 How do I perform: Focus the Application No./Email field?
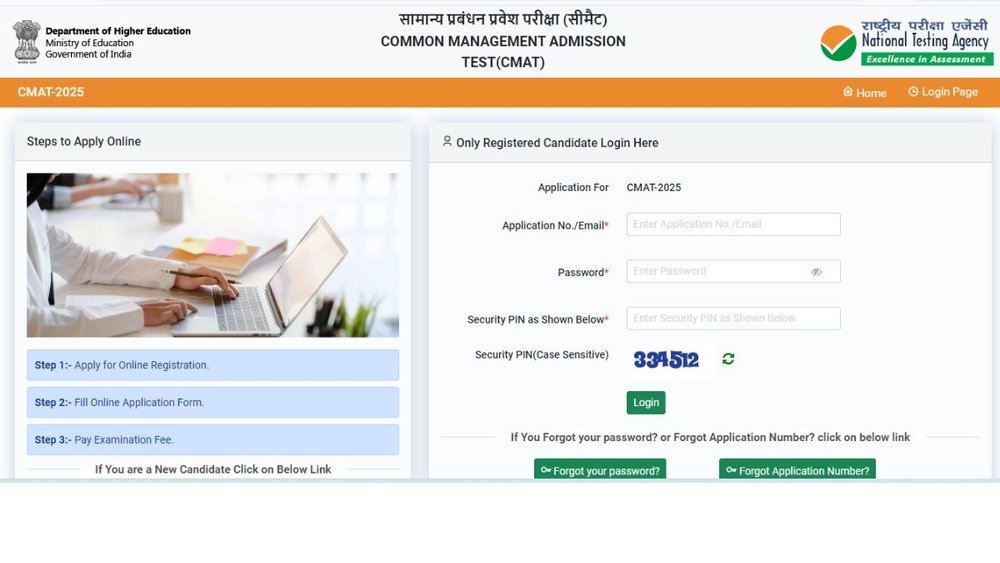[x=733, y=224]
